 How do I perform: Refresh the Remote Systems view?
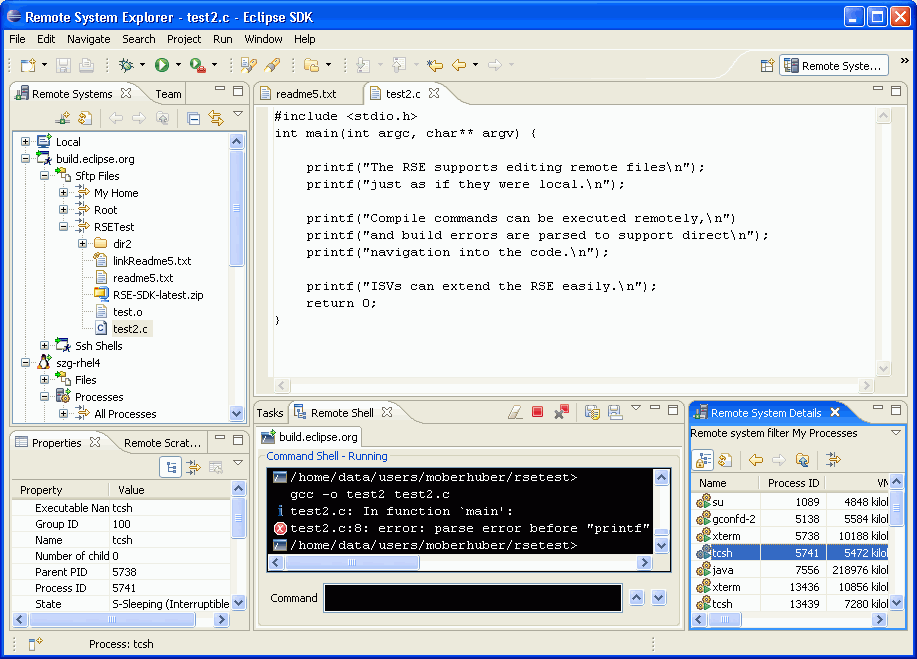(85, 118)
